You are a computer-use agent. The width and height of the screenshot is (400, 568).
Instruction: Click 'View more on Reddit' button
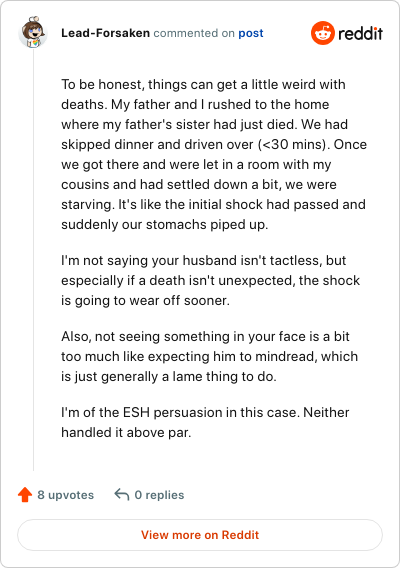[200, 535]
